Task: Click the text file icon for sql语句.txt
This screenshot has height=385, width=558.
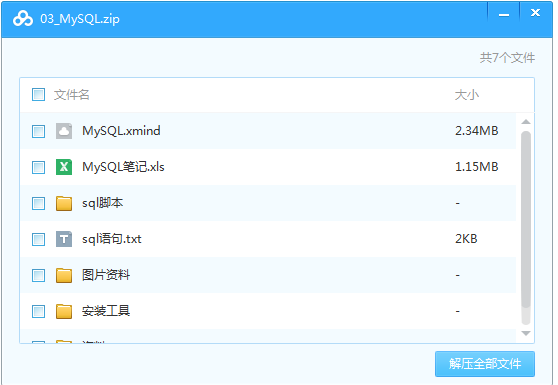Action: [x=64, y=239]
